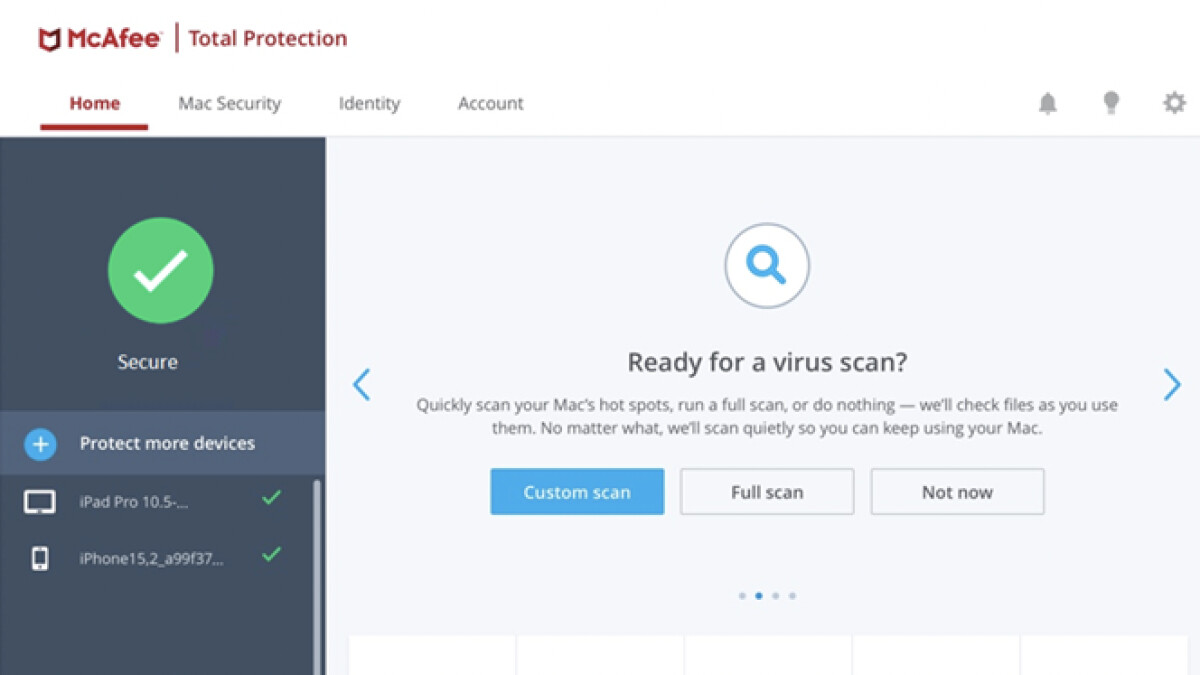
Task: Select the second carousel page dot
Action: 759,596
